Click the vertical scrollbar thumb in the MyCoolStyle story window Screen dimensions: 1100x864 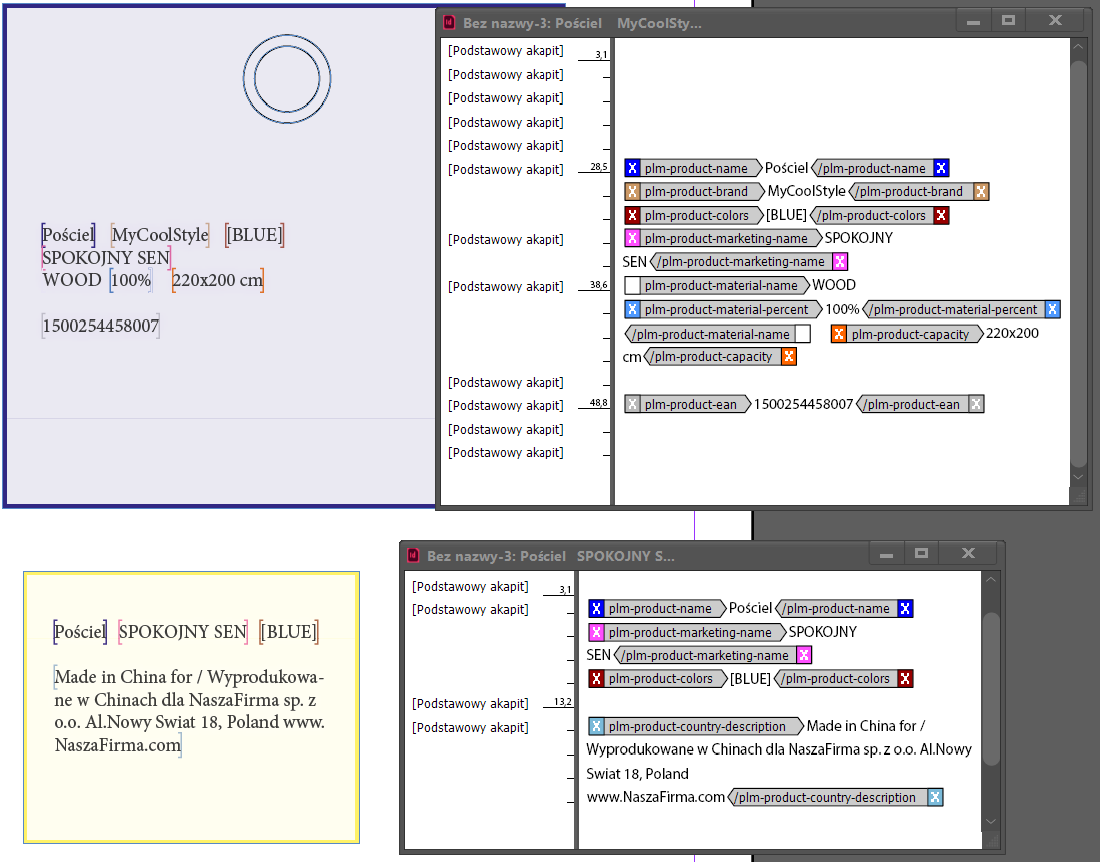(x=1079, y=263)
